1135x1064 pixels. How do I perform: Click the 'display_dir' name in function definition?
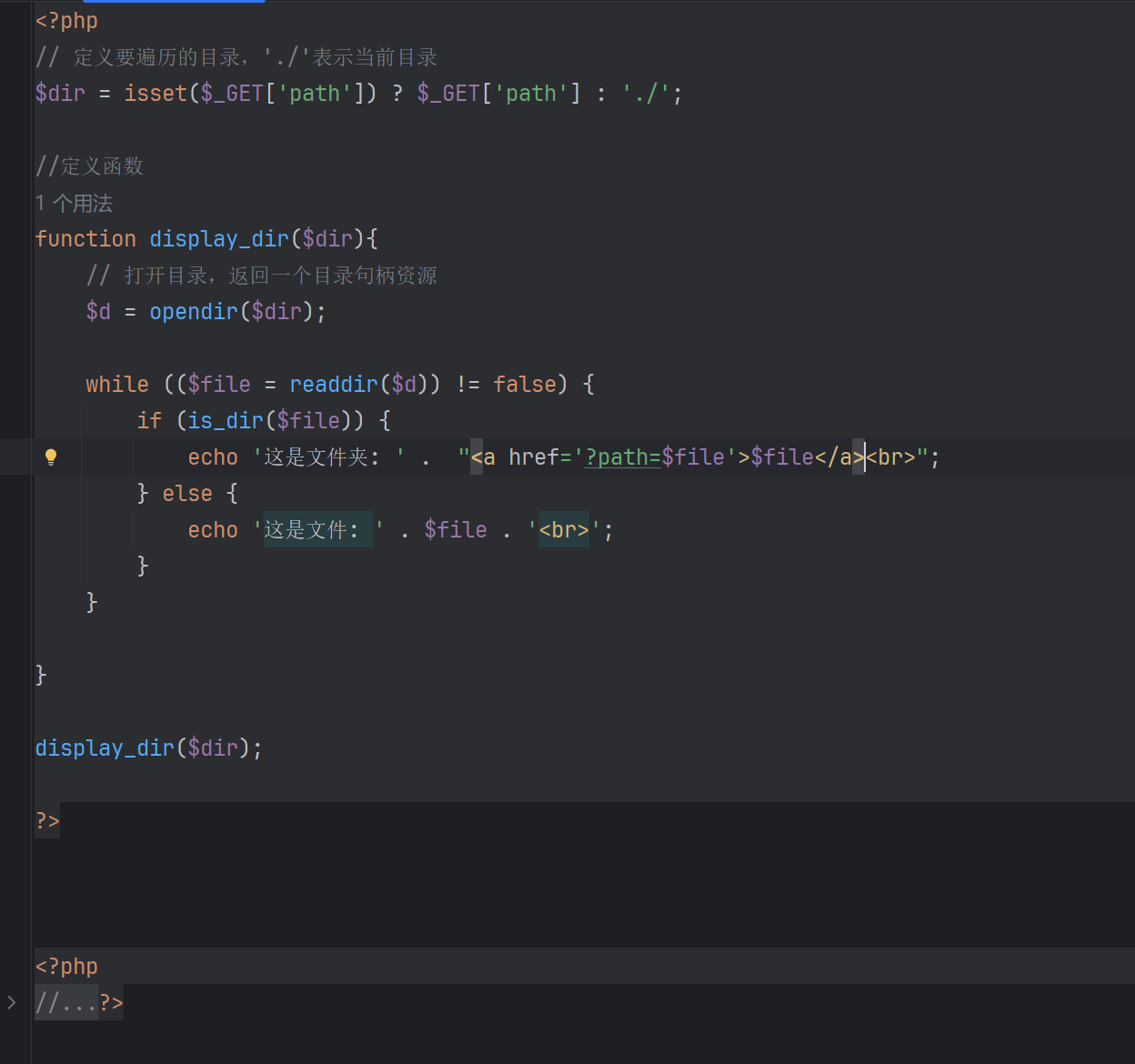[219, 238]
